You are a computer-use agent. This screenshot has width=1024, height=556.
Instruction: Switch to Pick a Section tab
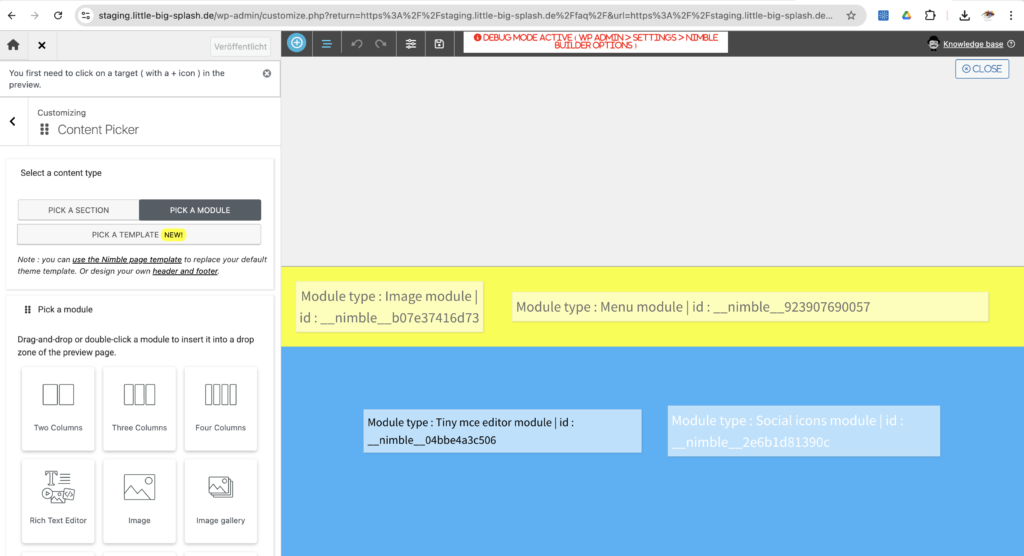tap(79, 210)
